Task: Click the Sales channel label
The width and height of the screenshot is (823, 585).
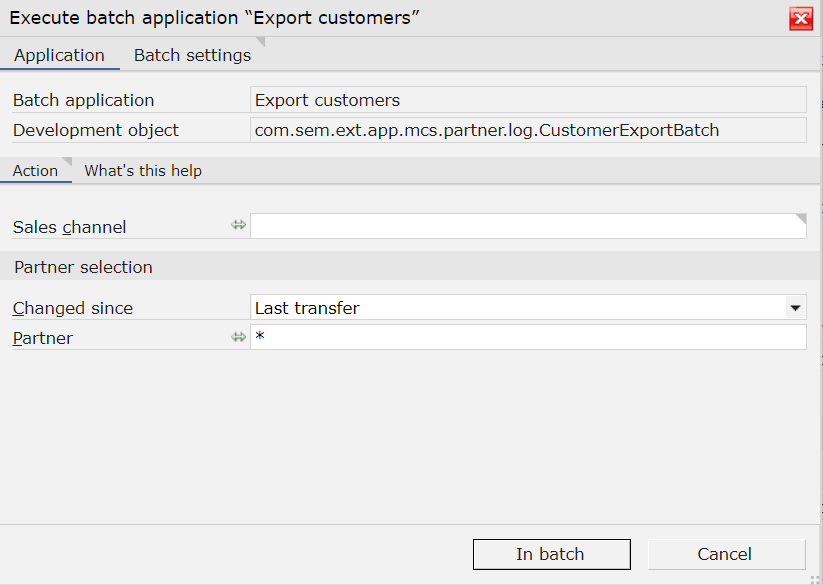Action: 69,227
